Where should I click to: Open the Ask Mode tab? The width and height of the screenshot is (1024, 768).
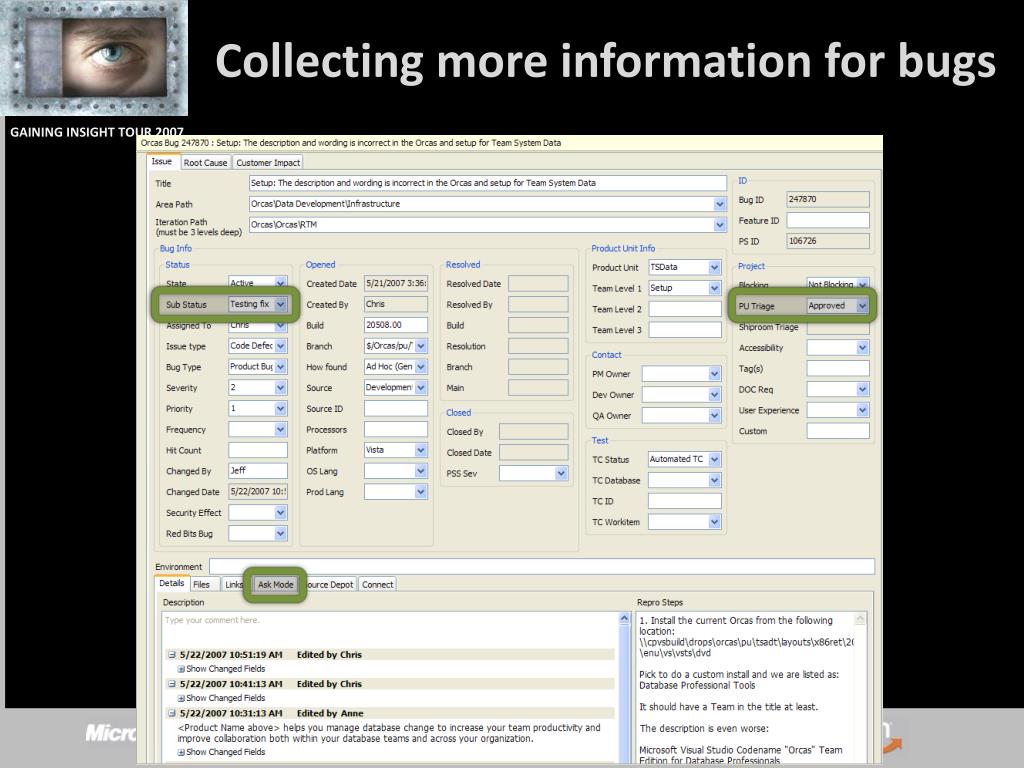[x=275, y=584]
